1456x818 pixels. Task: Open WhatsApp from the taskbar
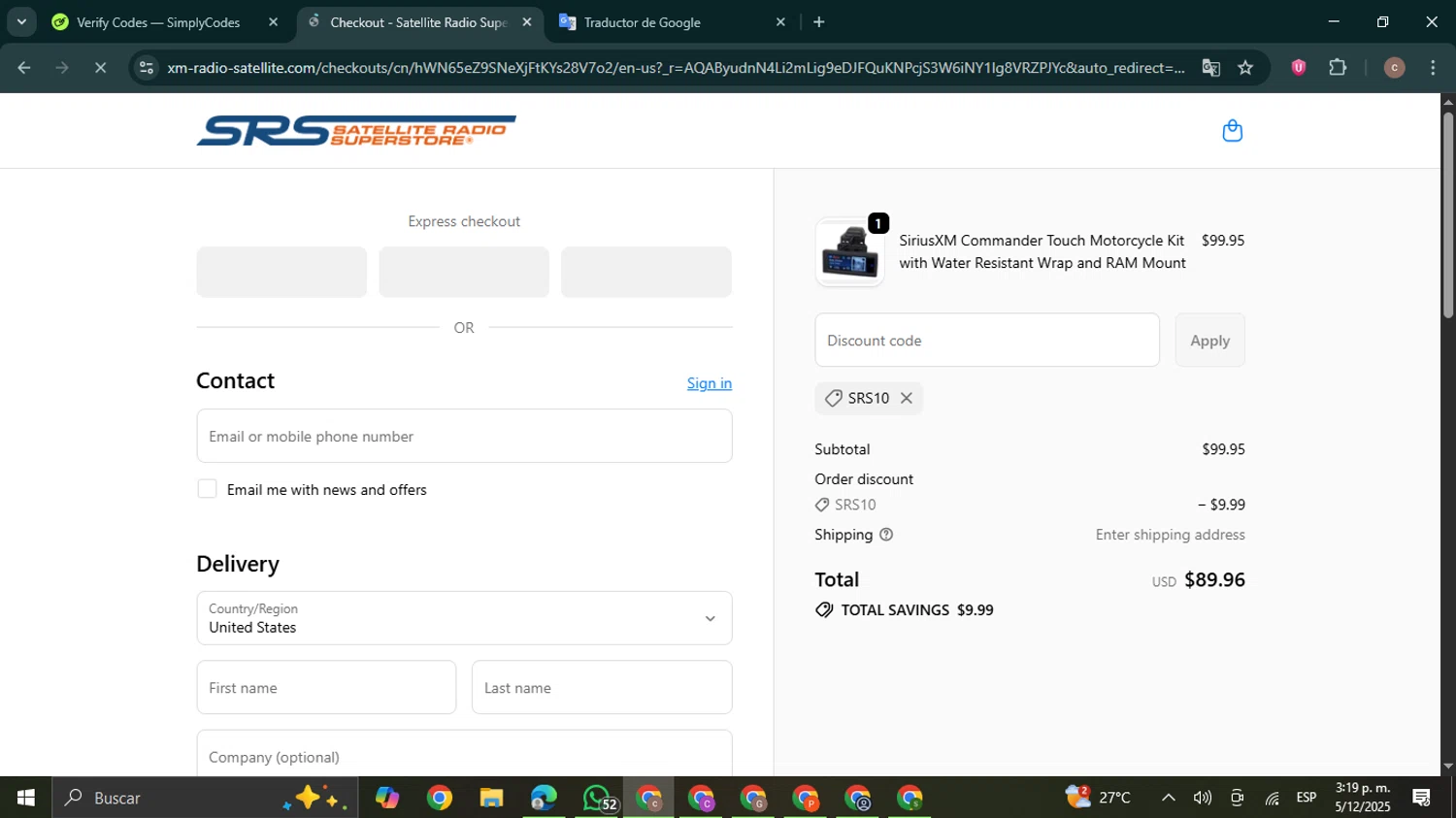597,798
